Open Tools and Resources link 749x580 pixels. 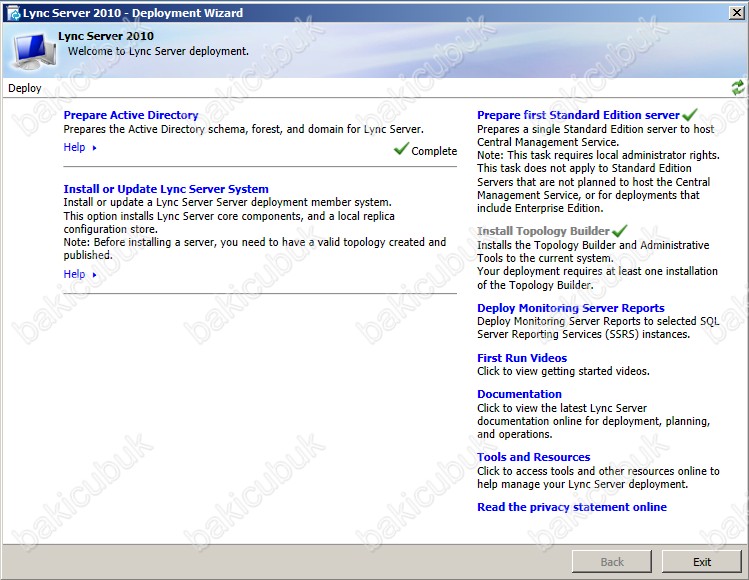[534, 457]
